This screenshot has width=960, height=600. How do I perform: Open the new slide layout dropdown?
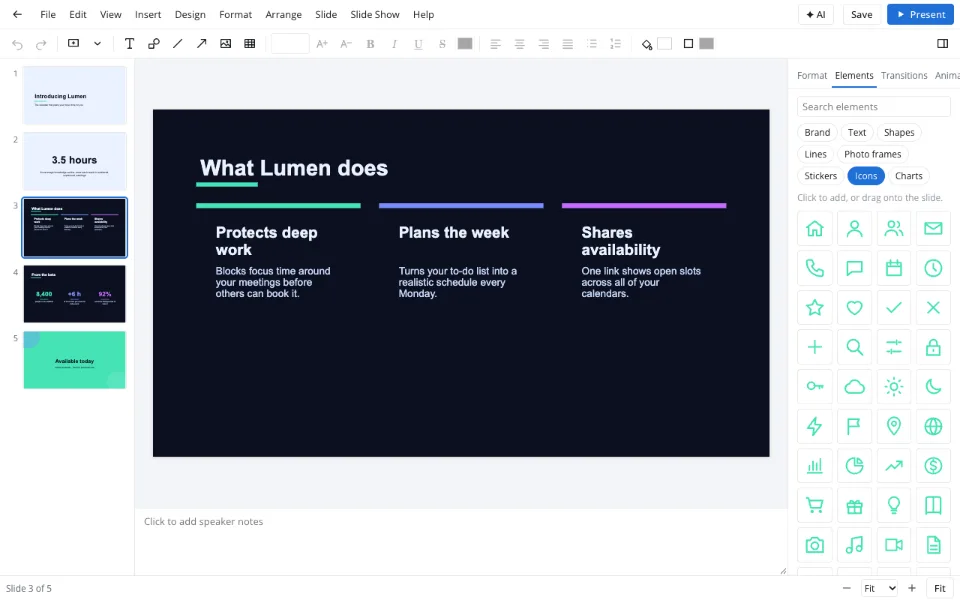pos(97,43)
